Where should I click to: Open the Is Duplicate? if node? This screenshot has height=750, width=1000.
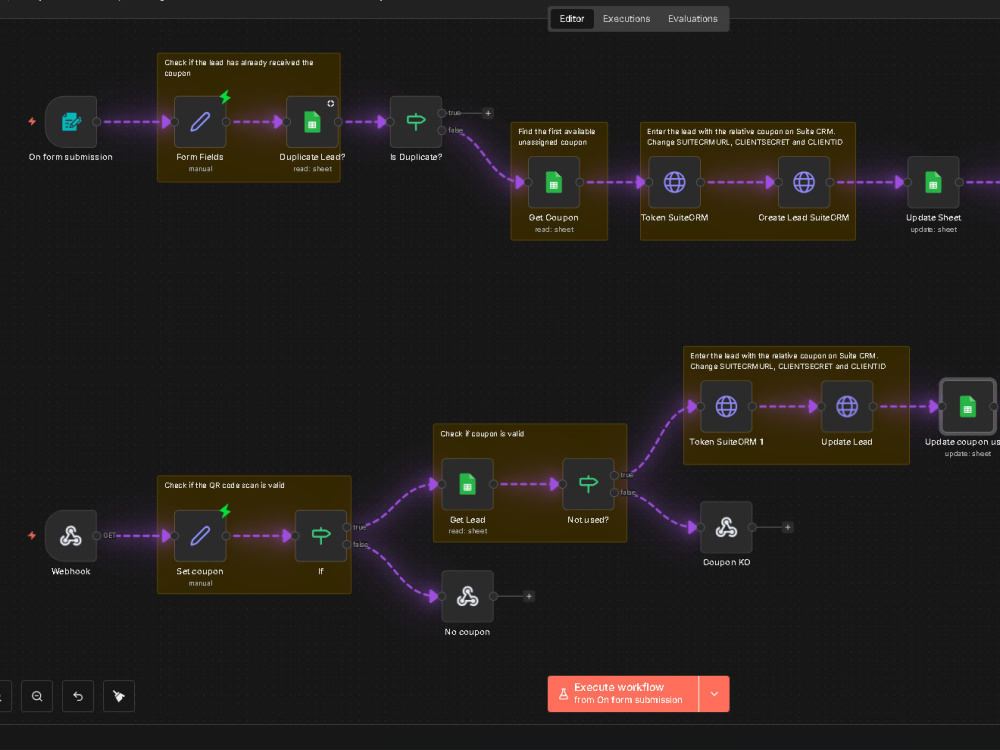pyautogui.click(x=416, y=122)
